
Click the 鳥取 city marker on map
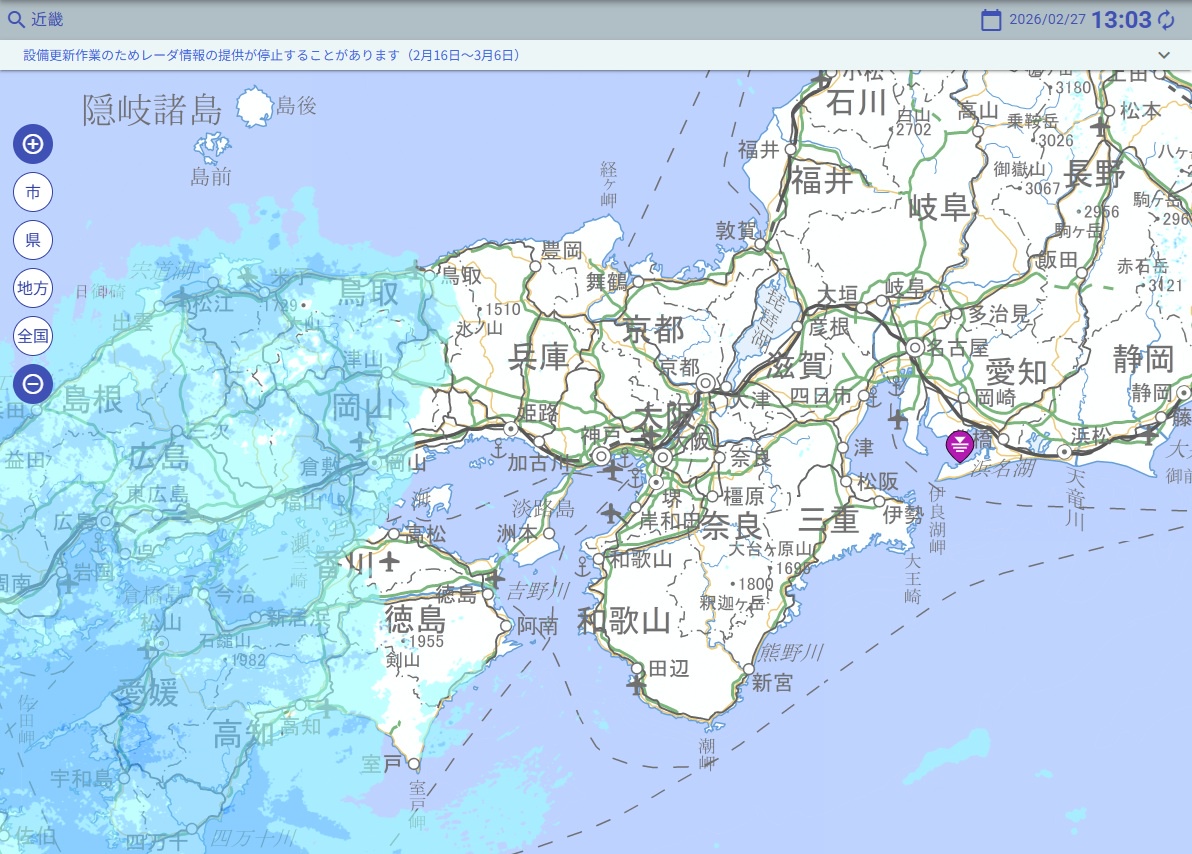pyautogui.click(x=433, y=273)
